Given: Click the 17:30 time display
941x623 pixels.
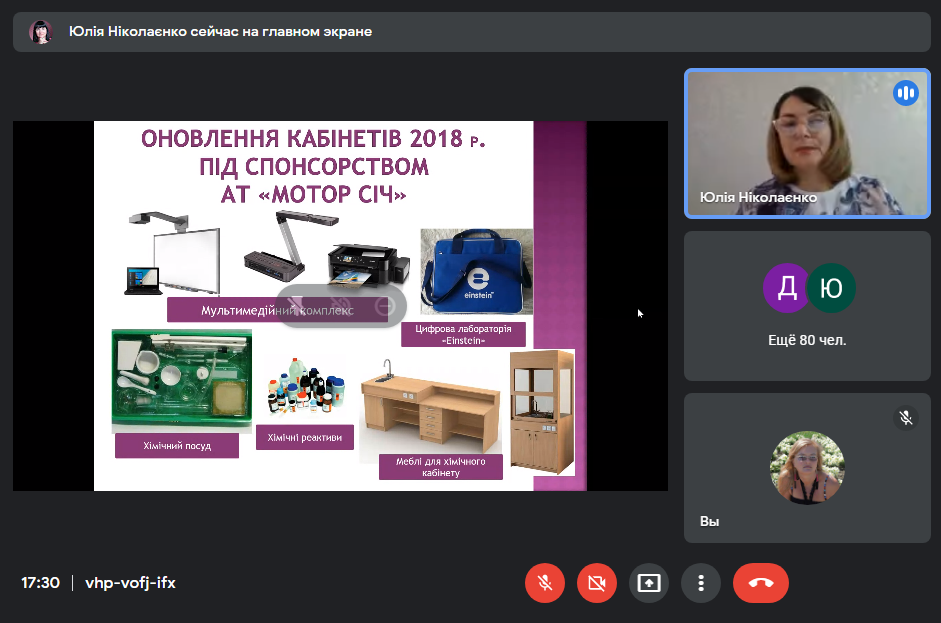Looking at the screenshot, I should (40, 583).
